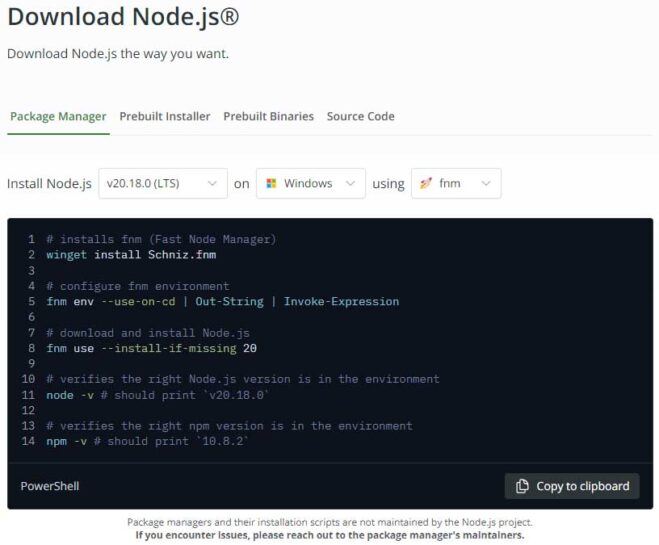This screenshot has height=545, width=659.
Task: Switch to the Prebuilt Installer tab
Action: click(x=165, y=116)
